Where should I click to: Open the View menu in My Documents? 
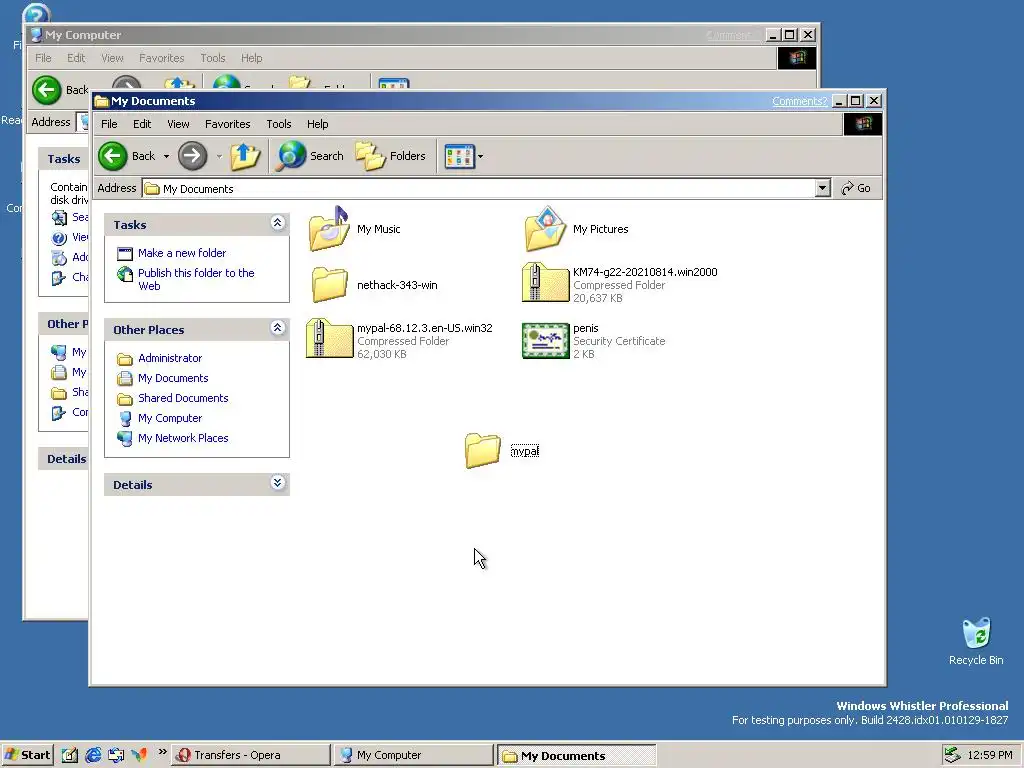click(x=178, y=124)
